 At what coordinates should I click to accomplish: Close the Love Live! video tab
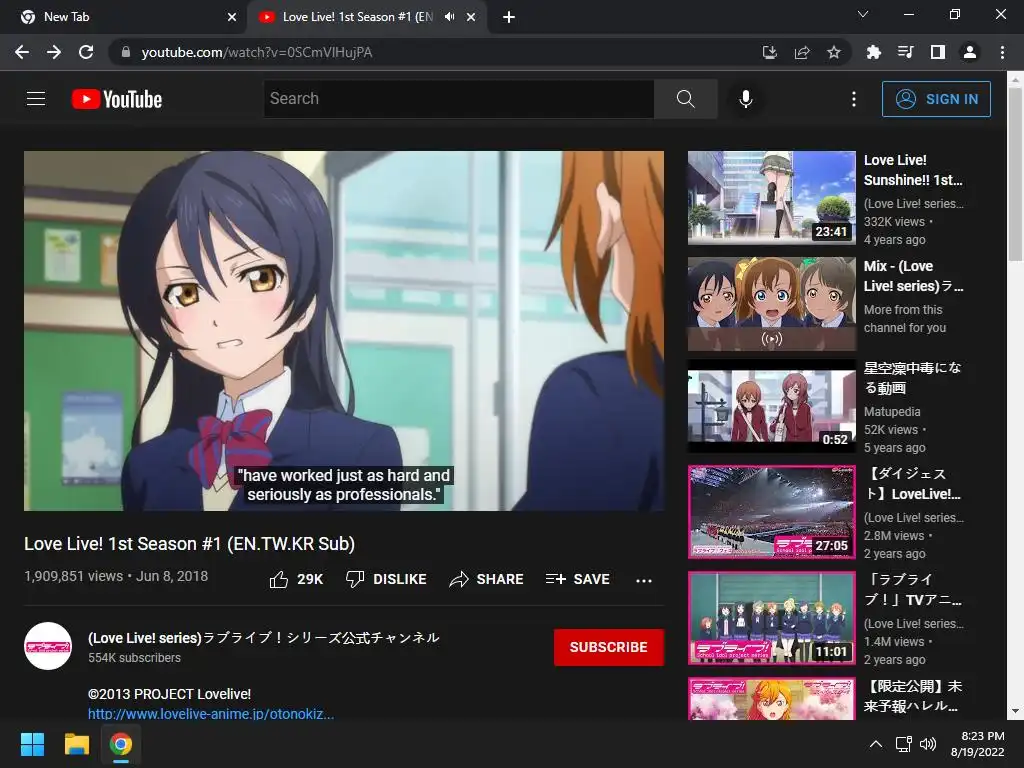[471, 17]
